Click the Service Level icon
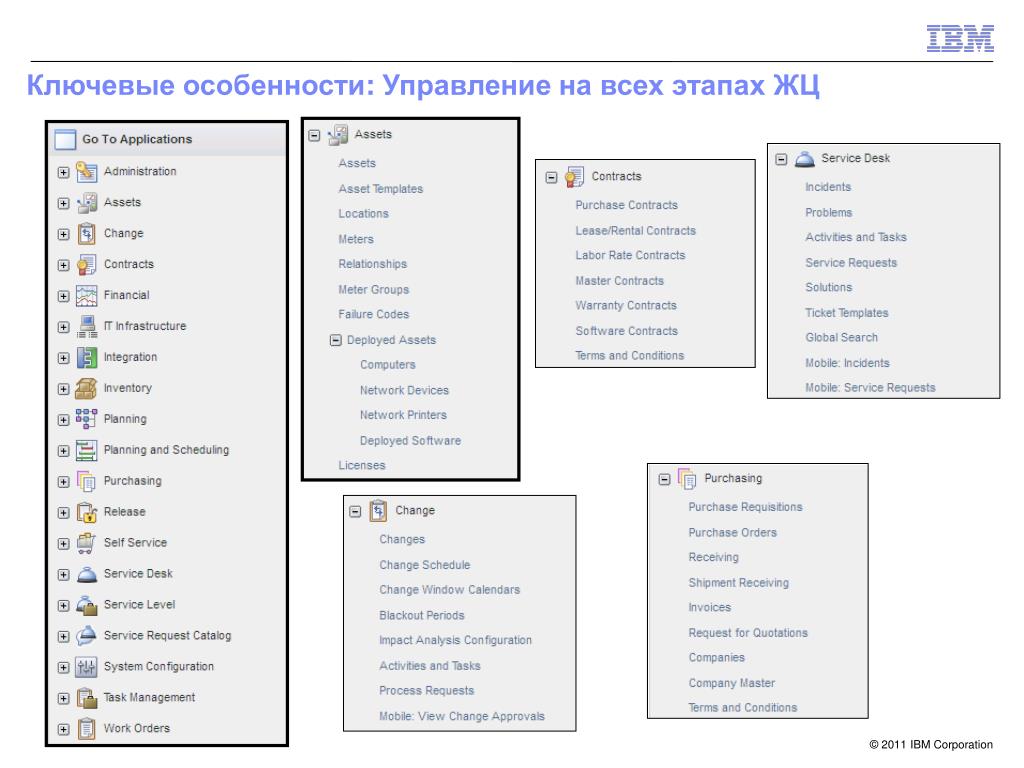 coord(86,605)
